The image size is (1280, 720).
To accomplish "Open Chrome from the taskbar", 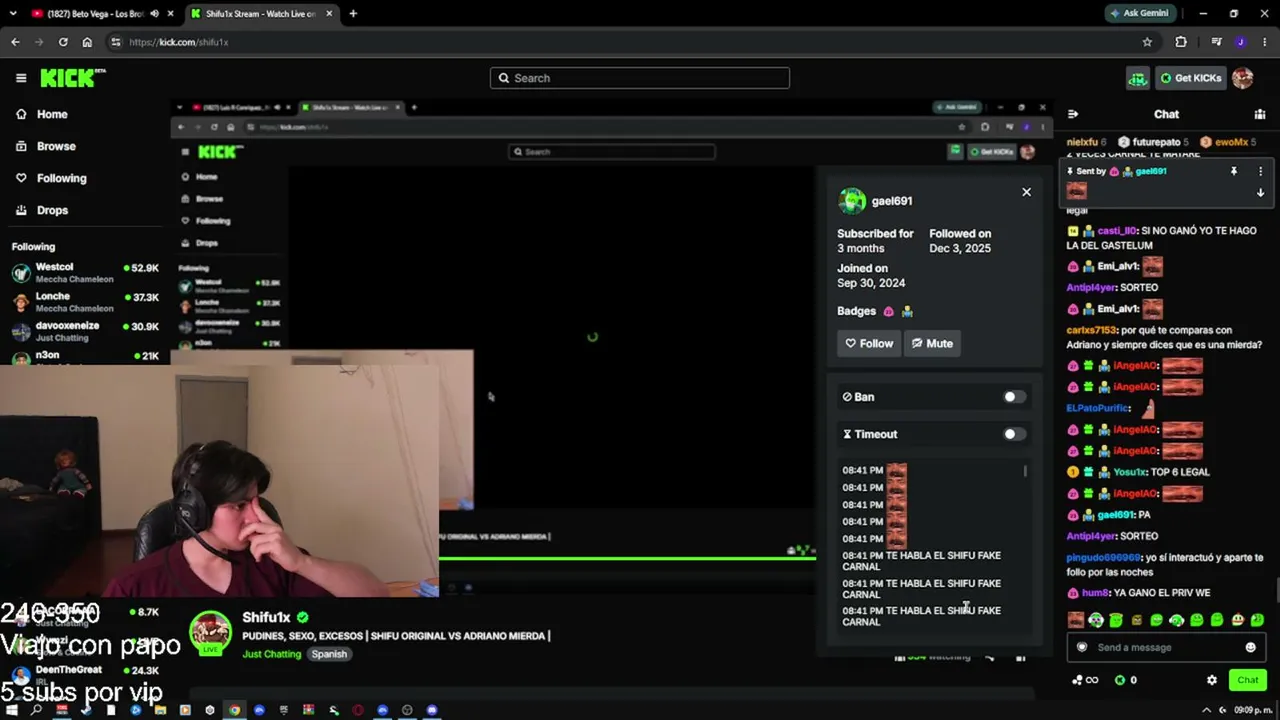I will click(234, 710).
